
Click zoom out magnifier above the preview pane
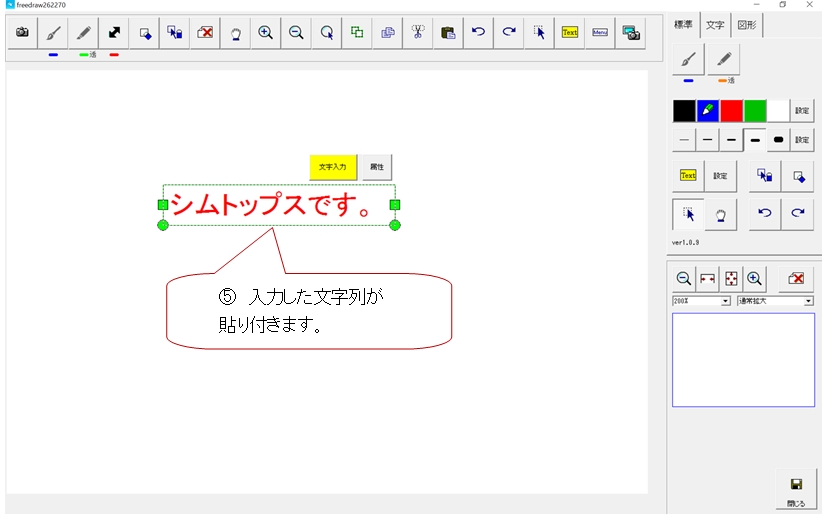pos(683,279)
